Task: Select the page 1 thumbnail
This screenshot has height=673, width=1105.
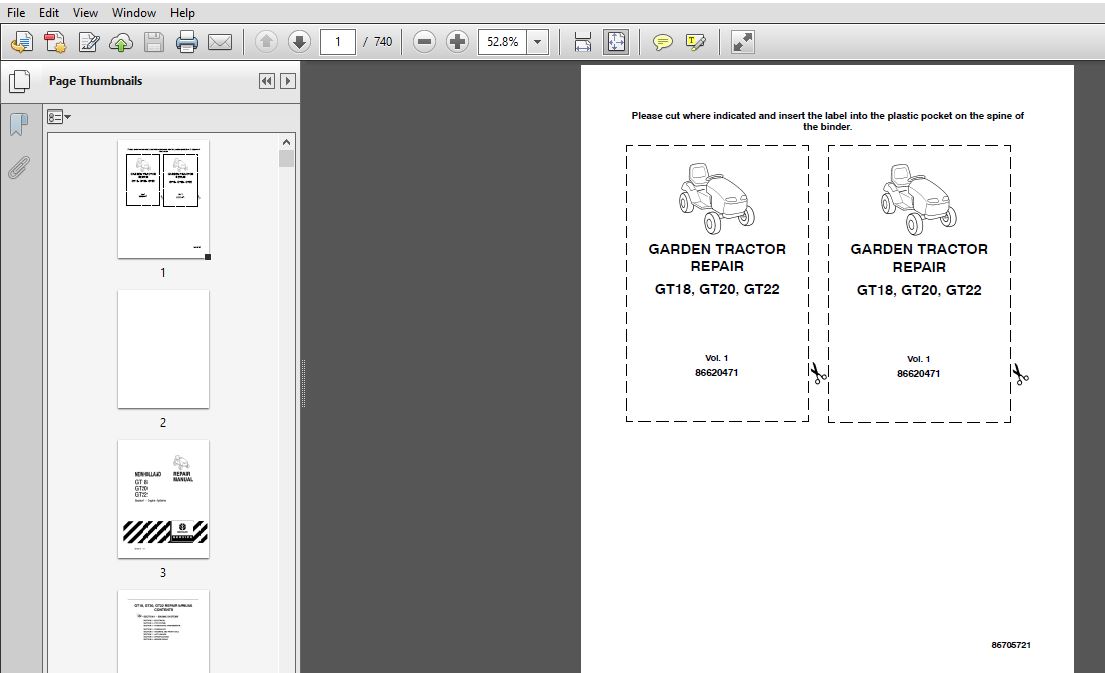Action: coord(163,199)
